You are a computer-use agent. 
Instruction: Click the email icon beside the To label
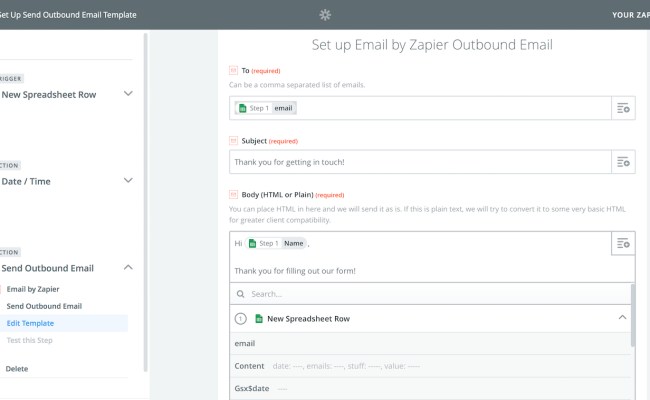click(x=233, y=70)
